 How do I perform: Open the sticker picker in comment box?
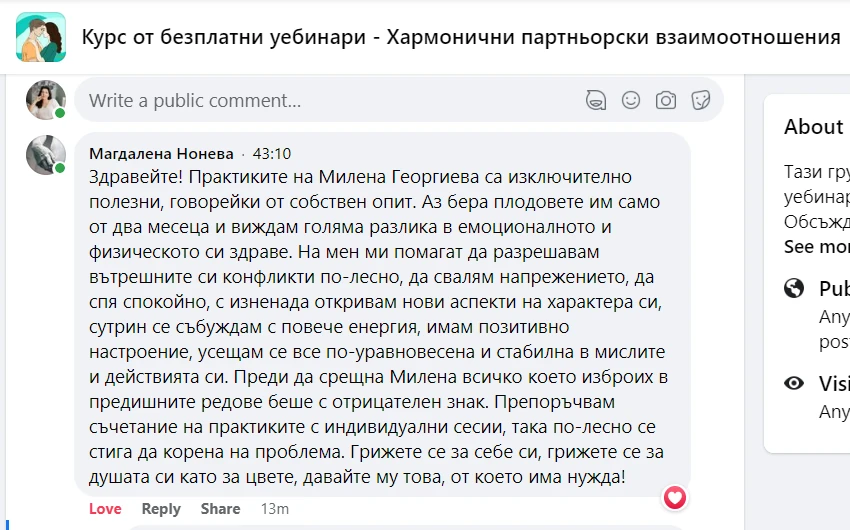coord(701,100)
